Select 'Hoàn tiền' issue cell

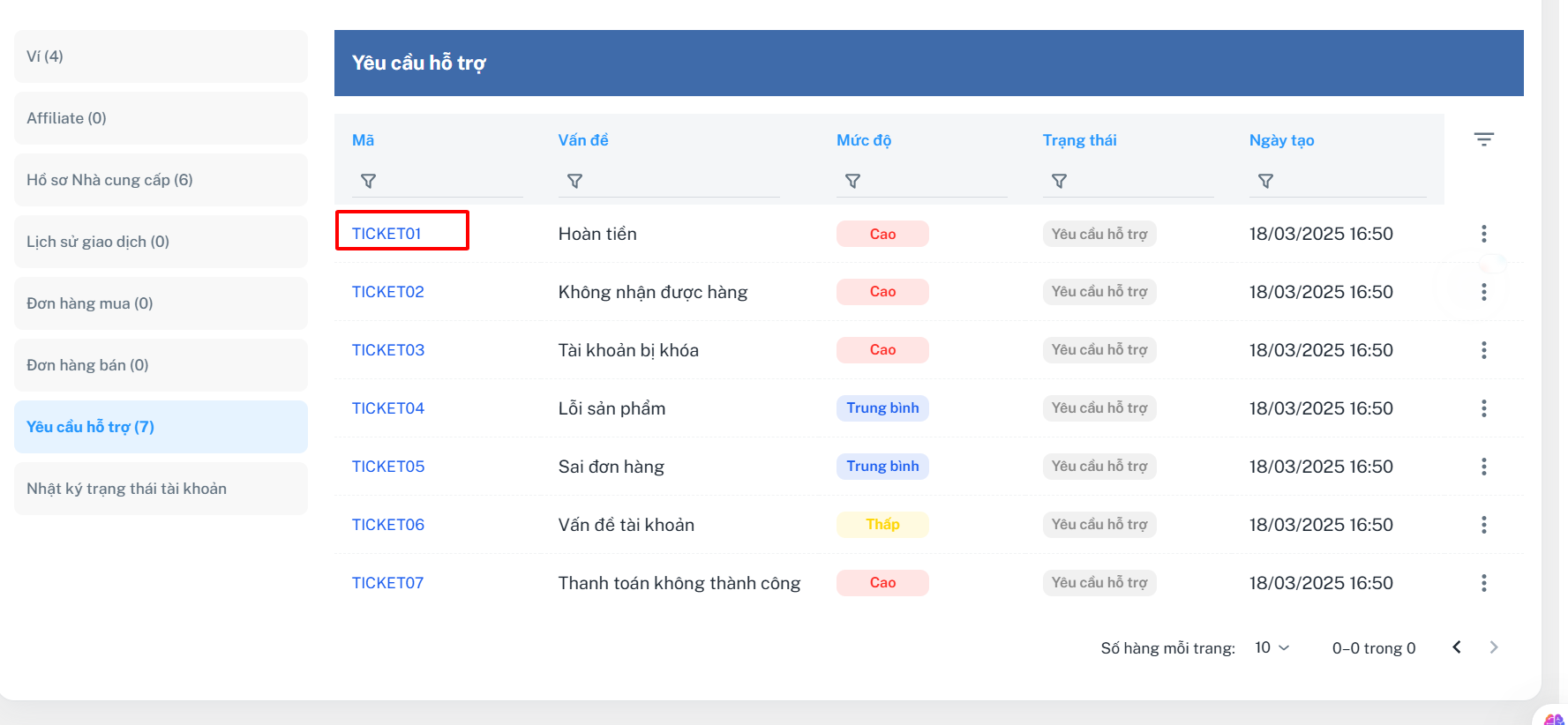coord(597,234)
